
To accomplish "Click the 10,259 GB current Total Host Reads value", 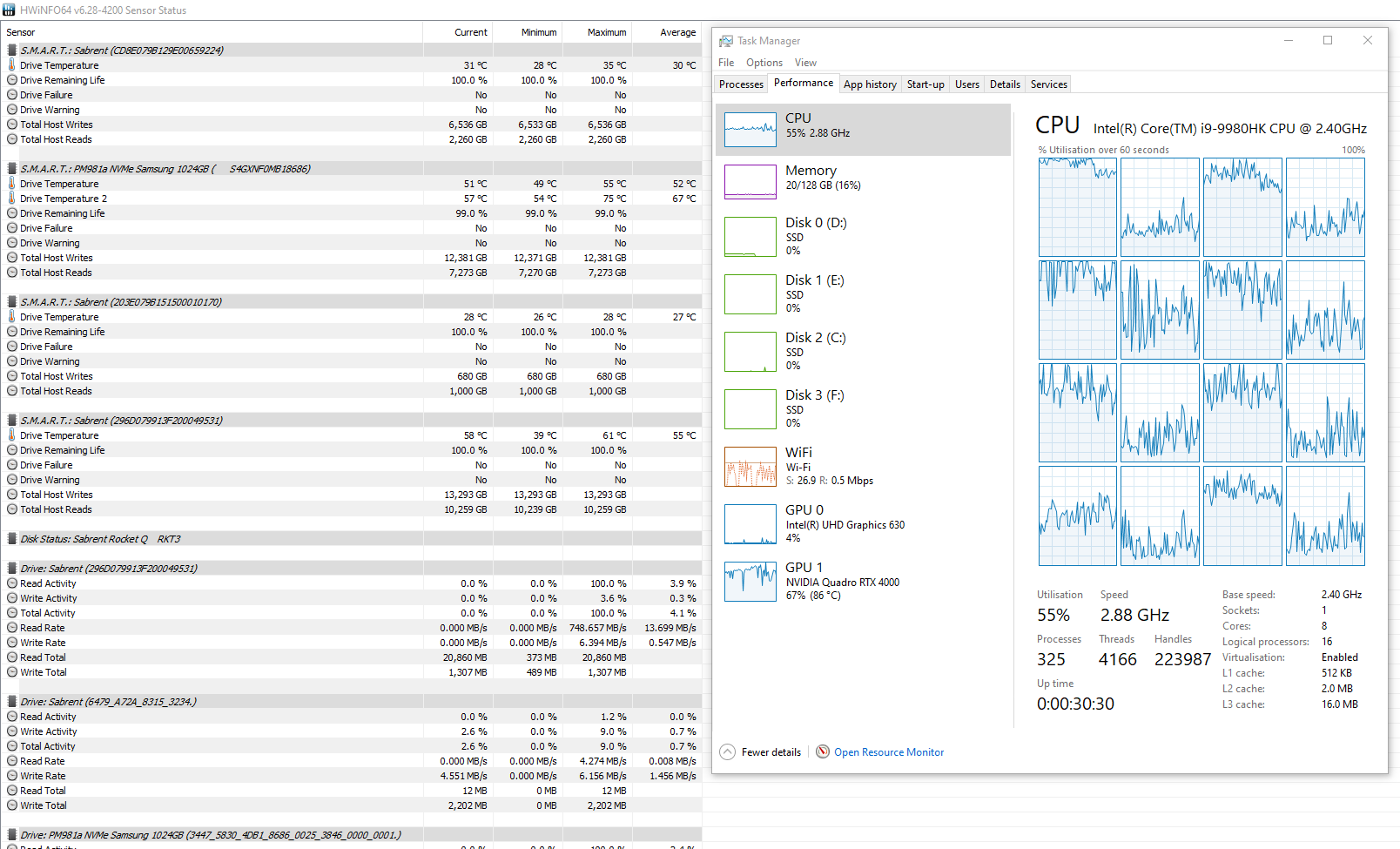I will coord(466,509).
